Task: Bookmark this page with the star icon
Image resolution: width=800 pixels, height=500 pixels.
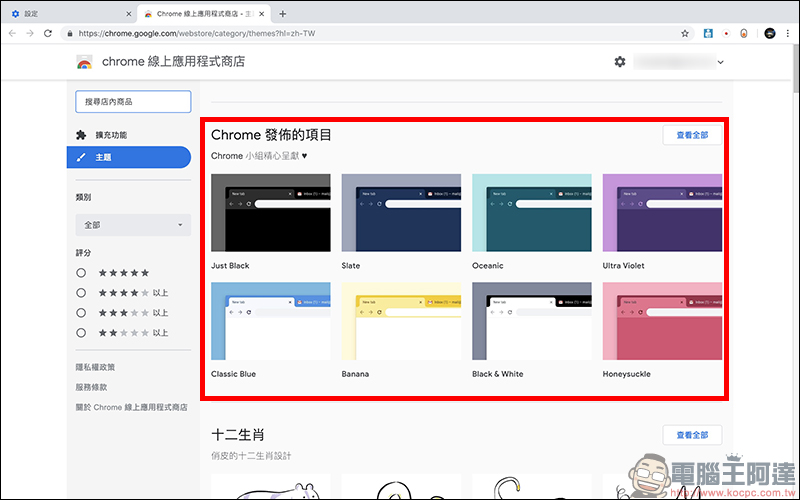Action: [685, 34]
